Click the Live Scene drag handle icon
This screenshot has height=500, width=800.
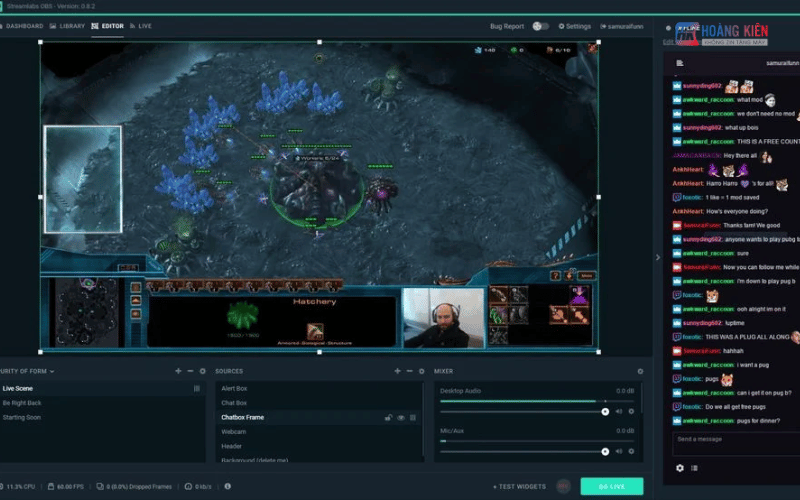197,388
